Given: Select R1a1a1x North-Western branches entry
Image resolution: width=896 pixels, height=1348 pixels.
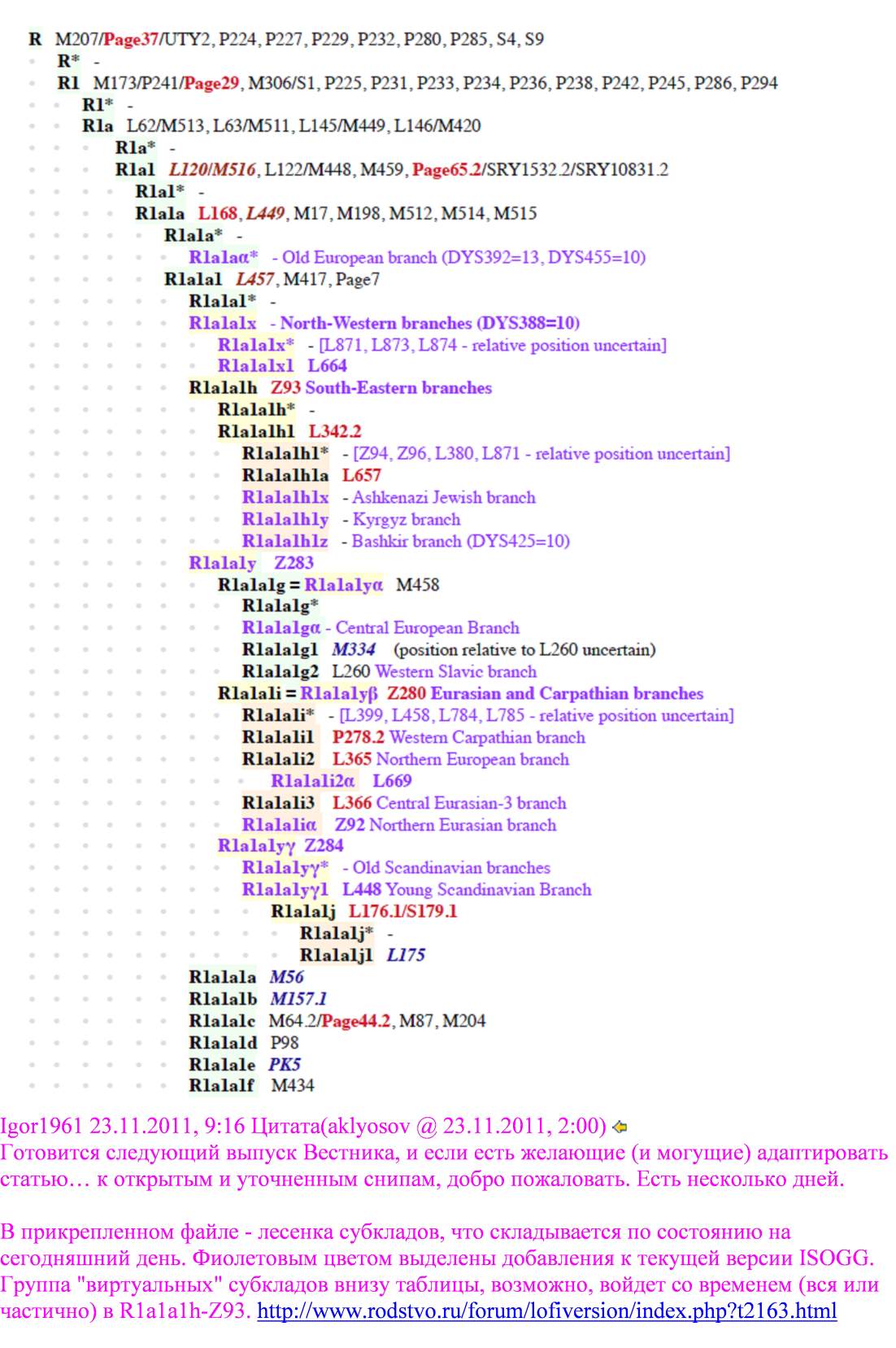Looking at the screenshot, I should (384, 323).
